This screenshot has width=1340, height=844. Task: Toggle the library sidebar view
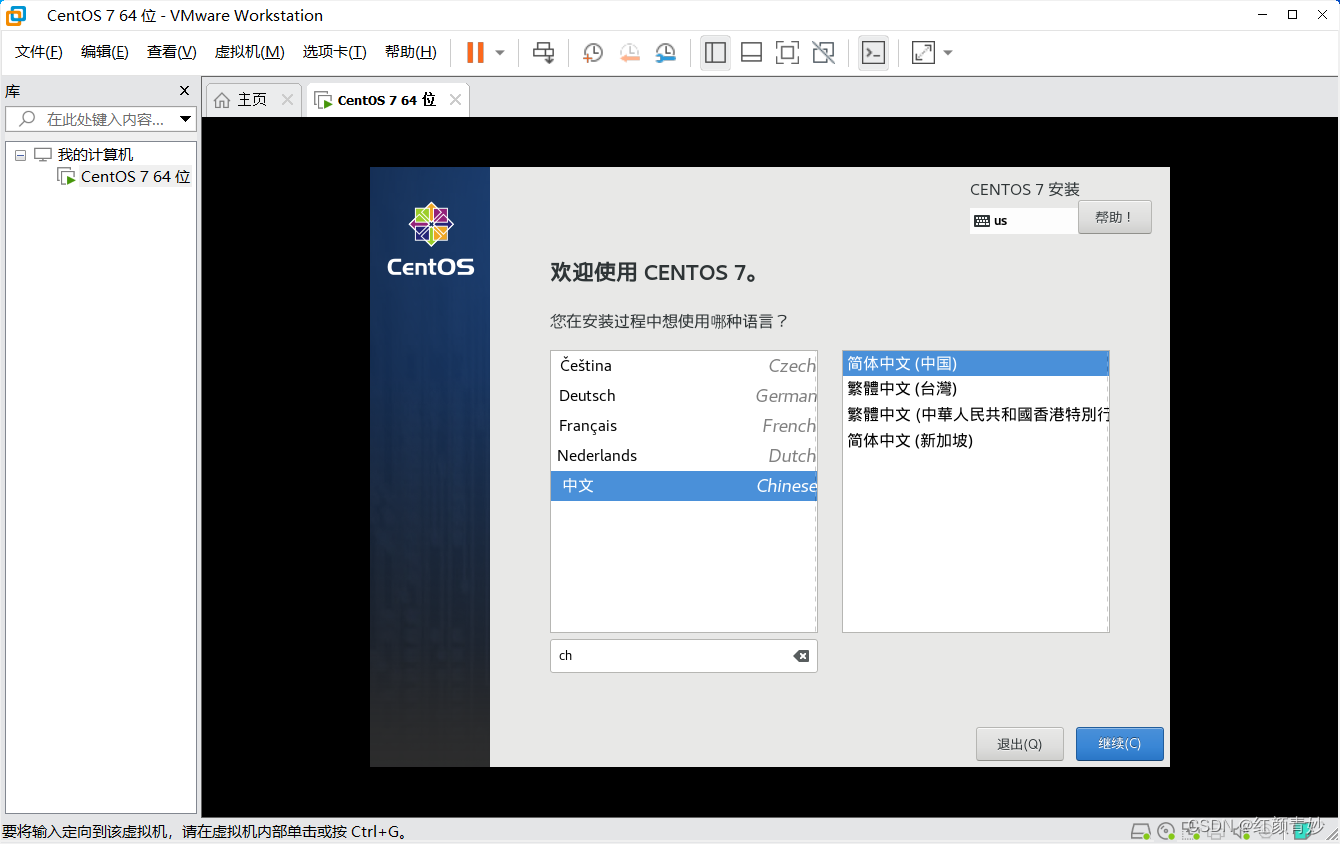point(715,53)
